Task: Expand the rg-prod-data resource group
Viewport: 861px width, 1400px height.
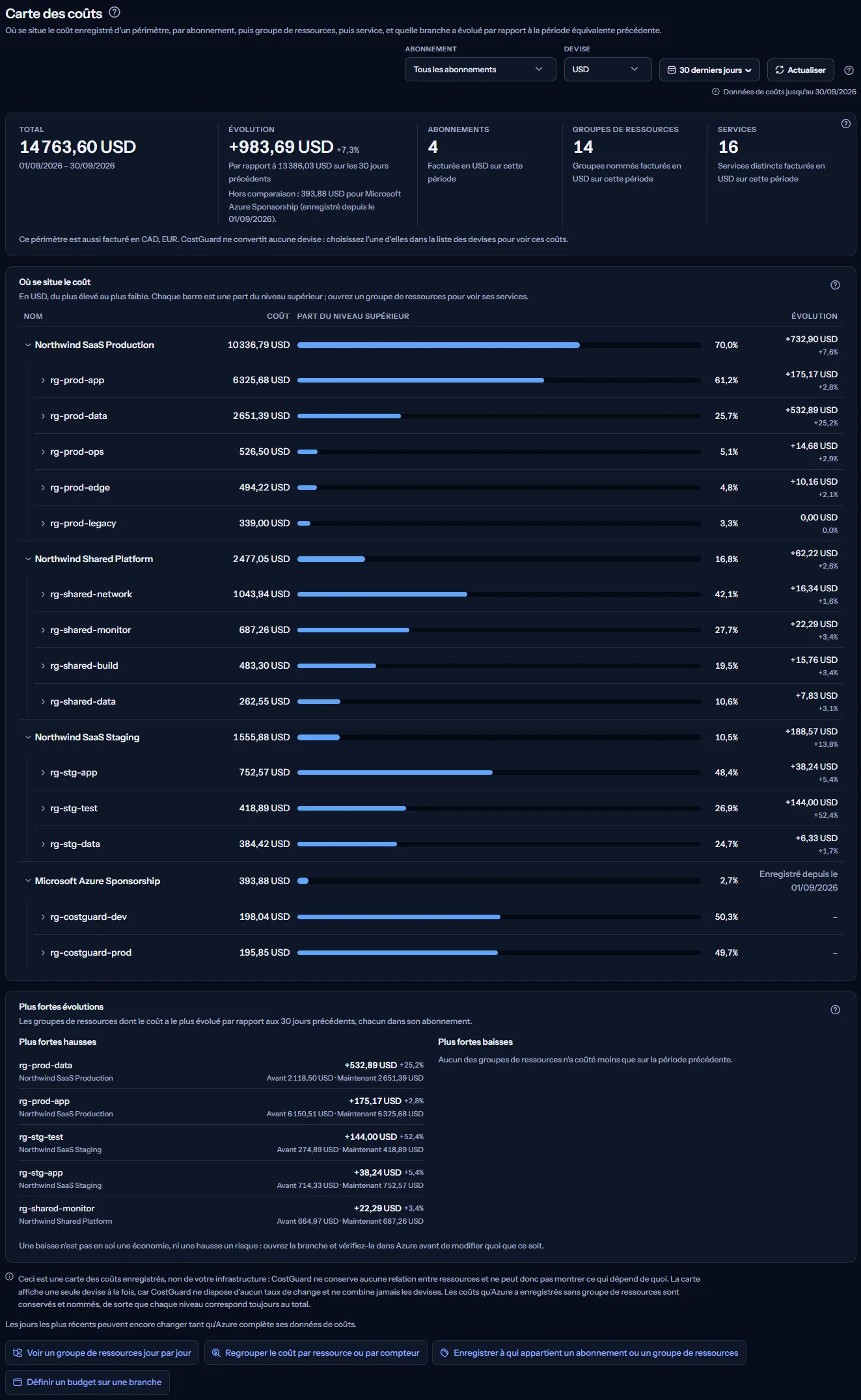Action: [43, 416]
